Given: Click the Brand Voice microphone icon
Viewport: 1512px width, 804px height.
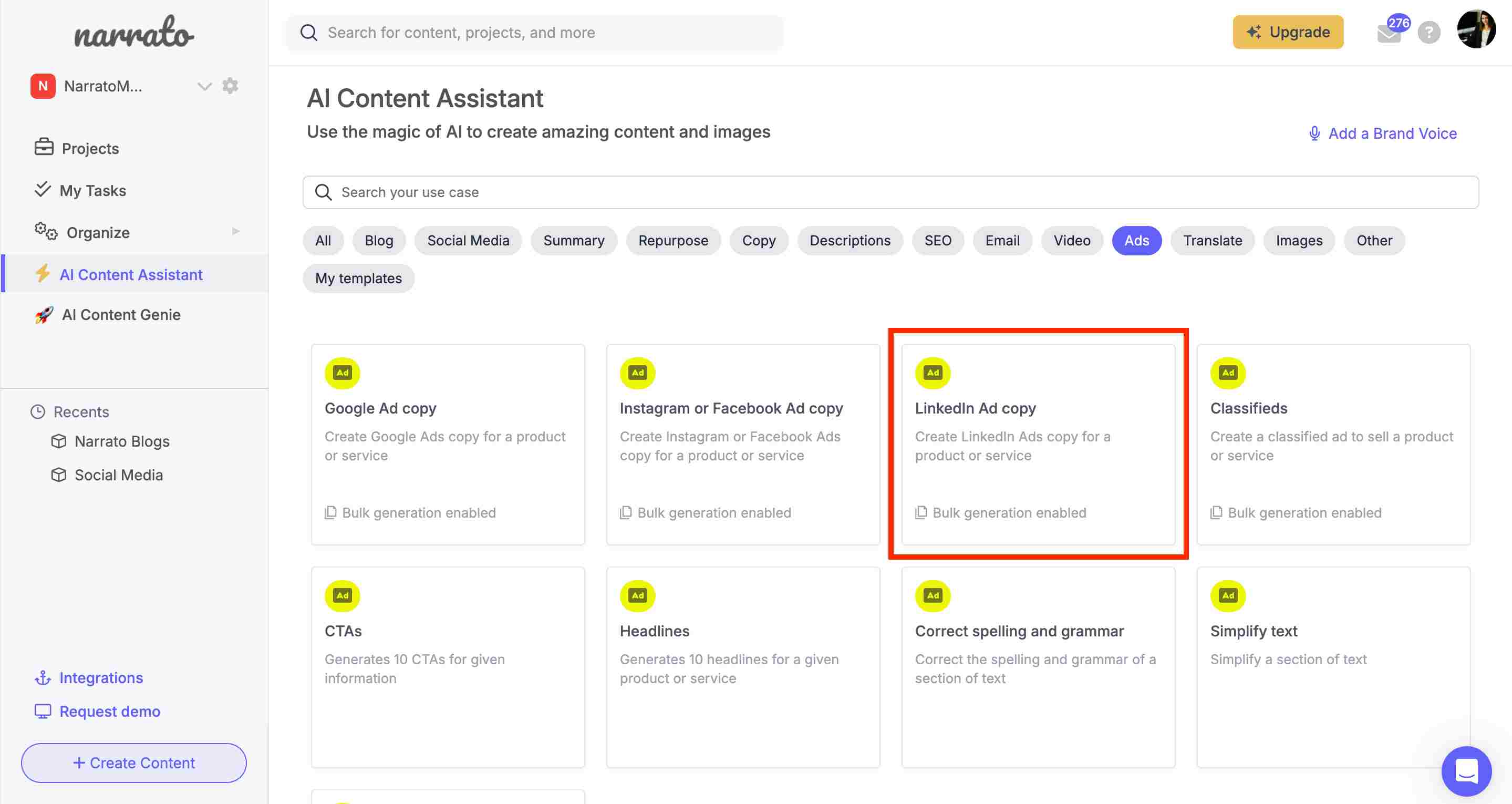Looking at the screenshot, I should (1314, 133).
